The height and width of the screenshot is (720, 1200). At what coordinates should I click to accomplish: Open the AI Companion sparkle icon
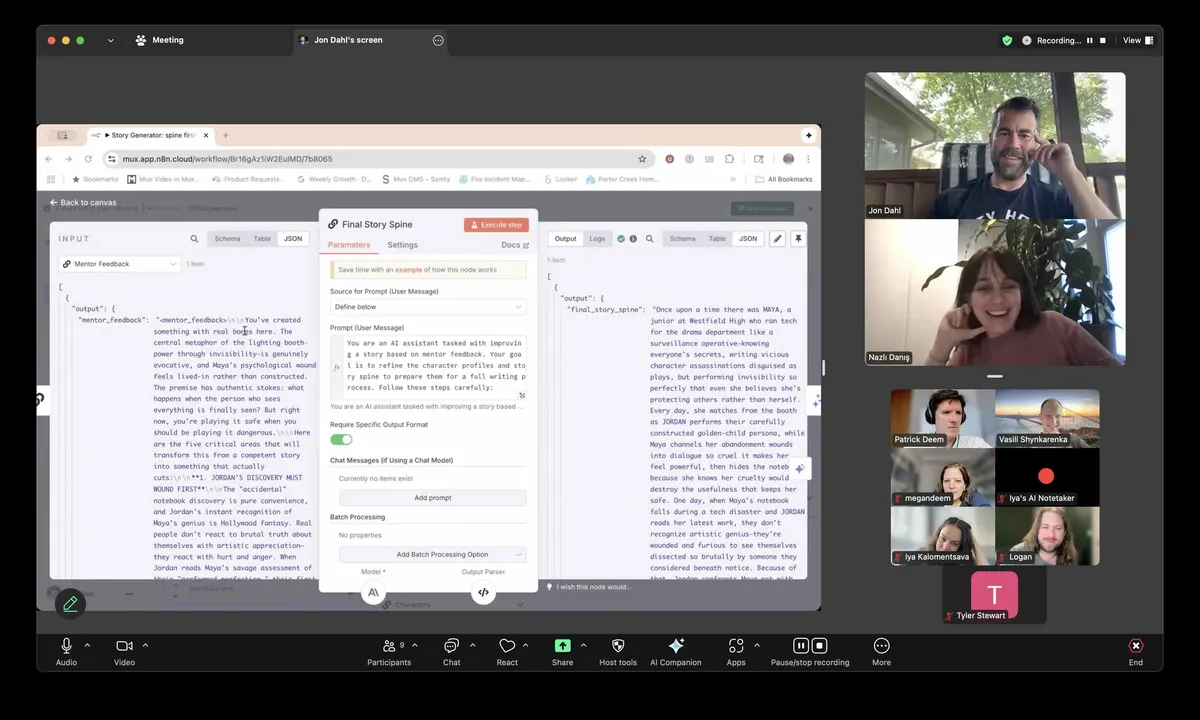pyautogui.click(x=676, y=646)
